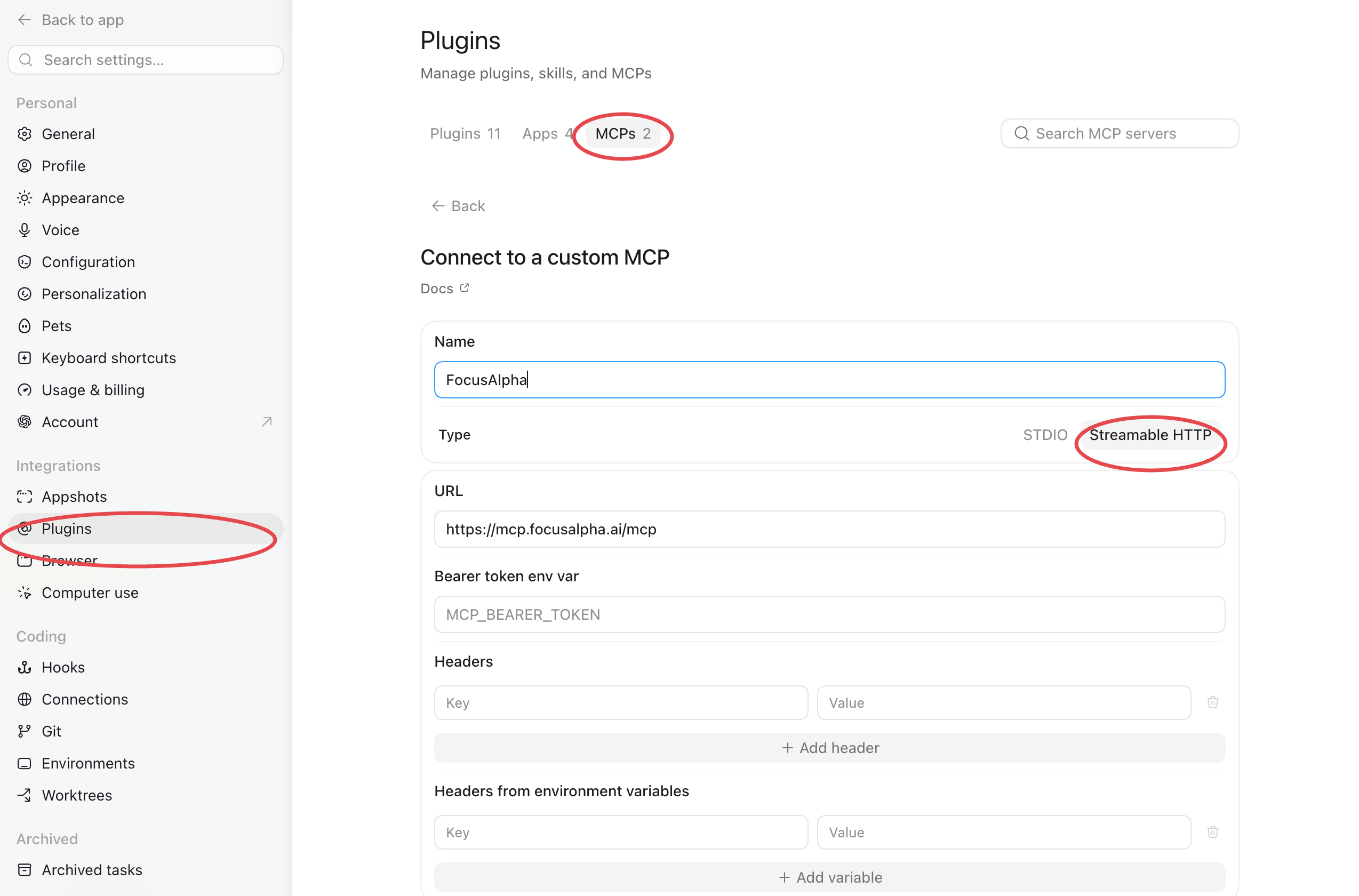Click the Back to app arrow icon
The image size is (1359, 896).
coord(24,20)
